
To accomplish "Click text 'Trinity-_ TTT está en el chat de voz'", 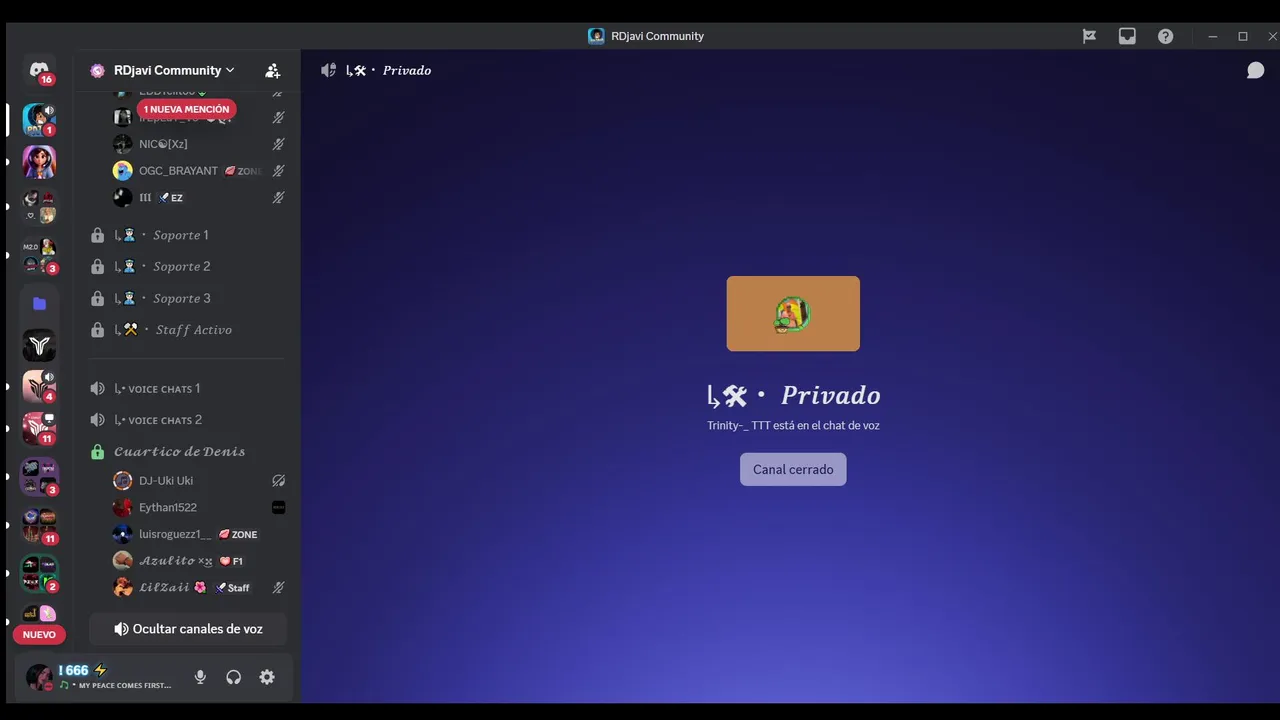I will [793, 425].
